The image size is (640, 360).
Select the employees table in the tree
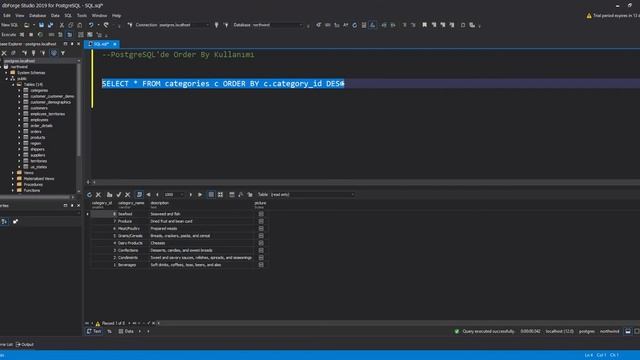[x=39, y=120]
